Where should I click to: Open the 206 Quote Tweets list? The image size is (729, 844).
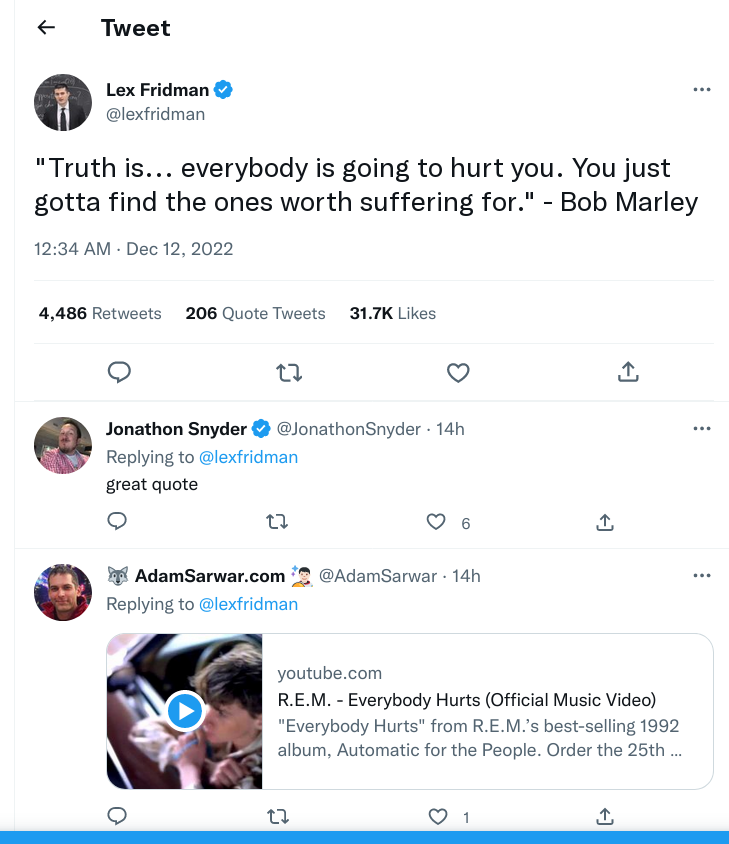255,313
